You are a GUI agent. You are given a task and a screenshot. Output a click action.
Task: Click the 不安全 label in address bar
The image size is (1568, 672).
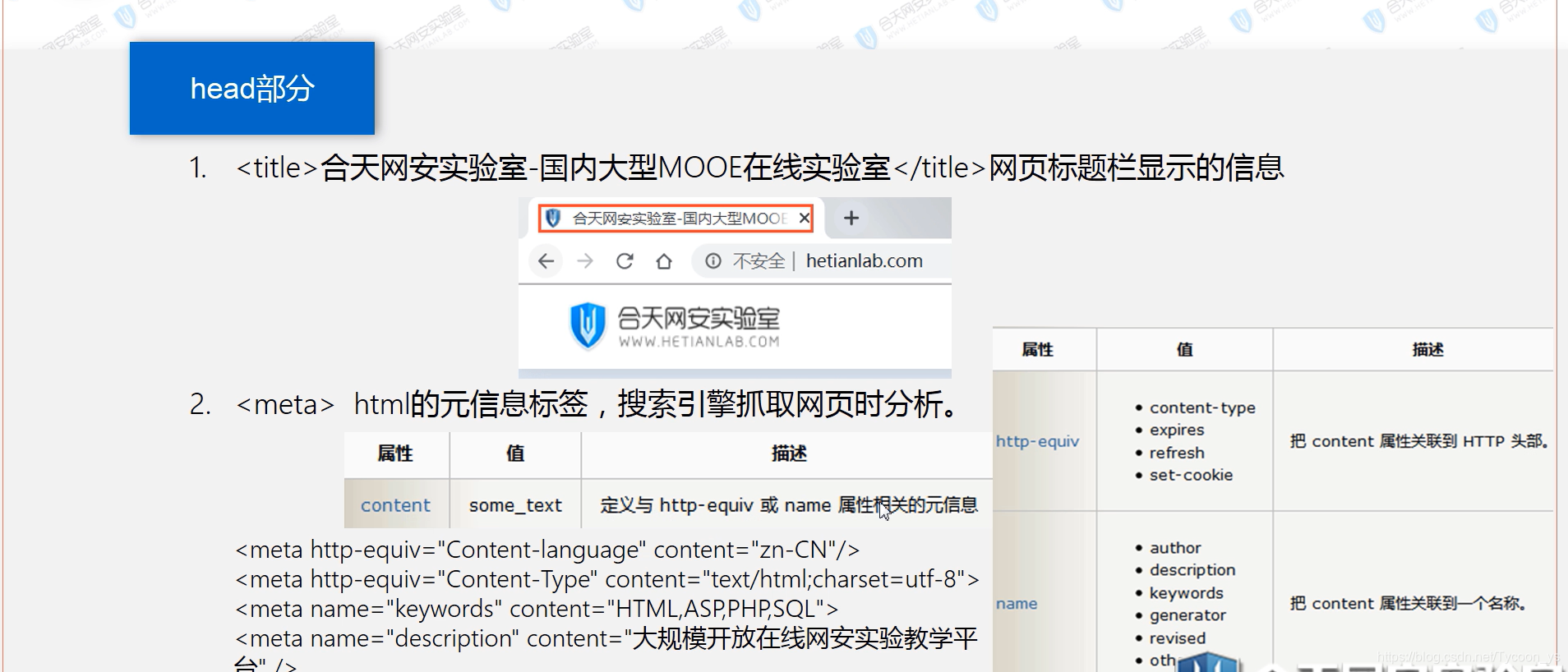(759, 261)
